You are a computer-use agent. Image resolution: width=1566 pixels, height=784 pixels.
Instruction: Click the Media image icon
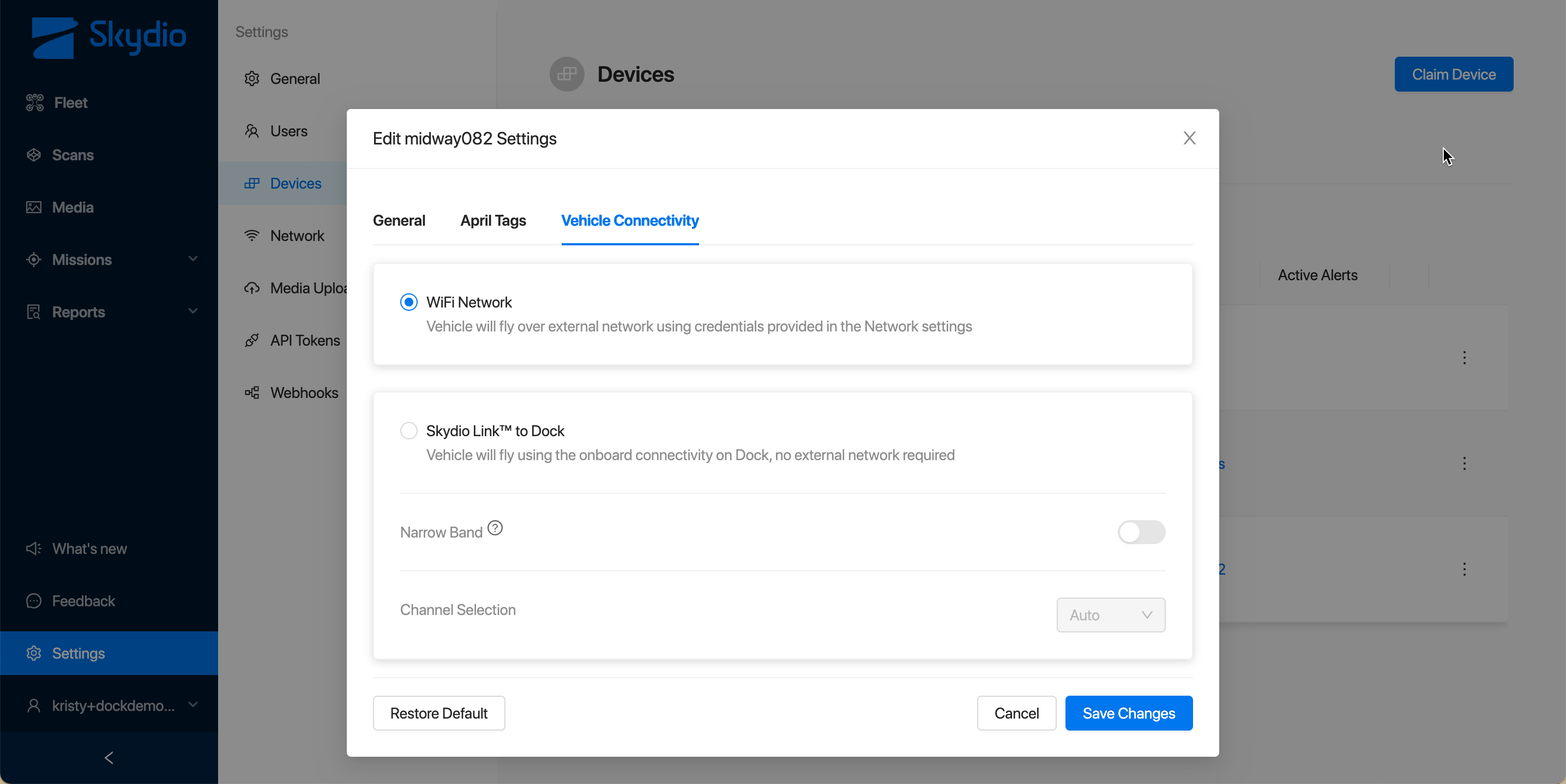click(x=34, y=207)
